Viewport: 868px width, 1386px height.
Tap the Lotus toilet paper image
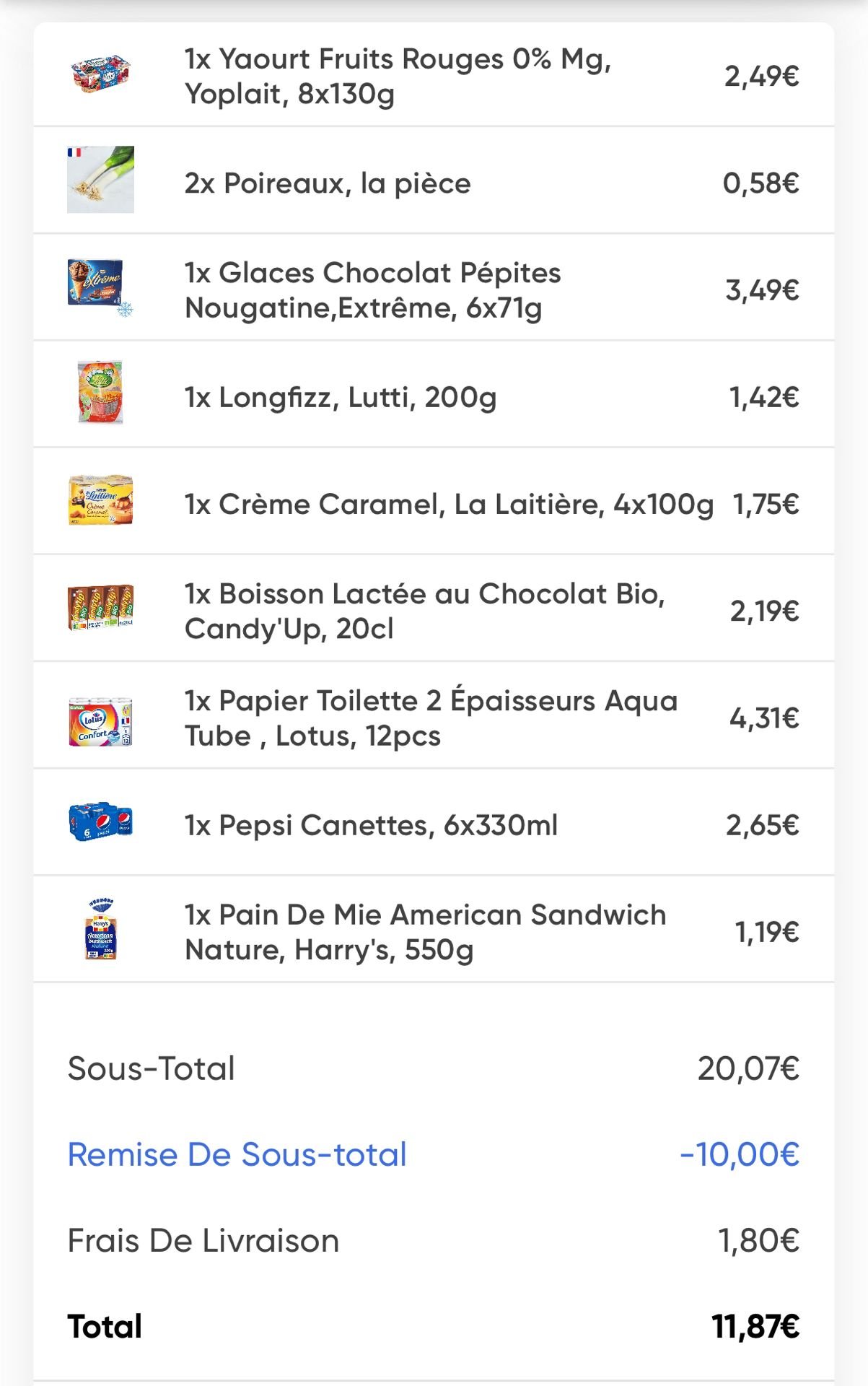coord(100,721)
